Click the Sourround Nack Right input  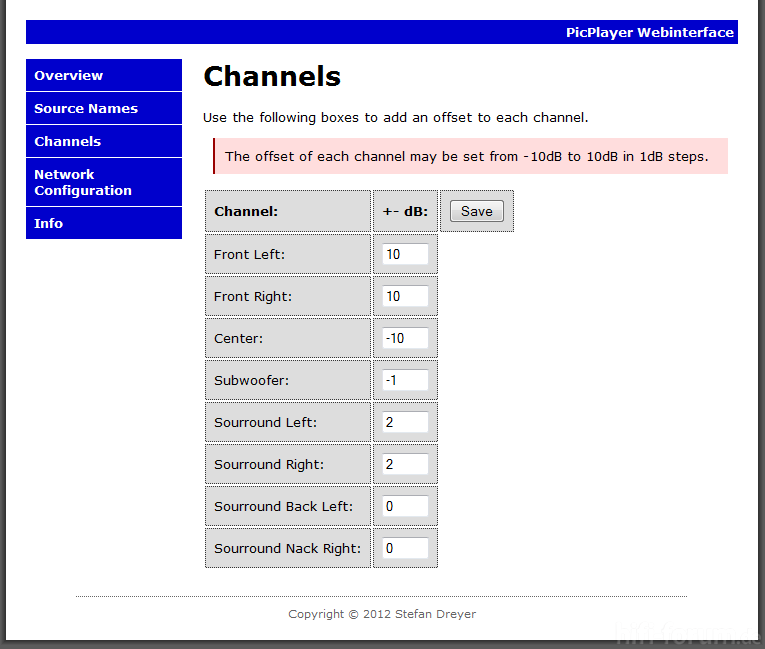pyautogui.click(x=405, y=549)
